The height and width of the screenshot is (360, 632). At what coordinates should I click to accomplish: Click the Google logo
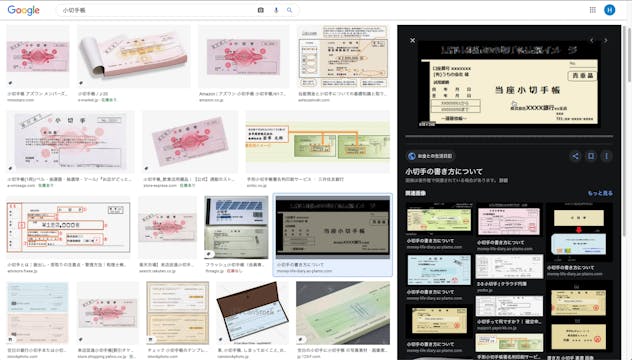(x=23, y=10)
